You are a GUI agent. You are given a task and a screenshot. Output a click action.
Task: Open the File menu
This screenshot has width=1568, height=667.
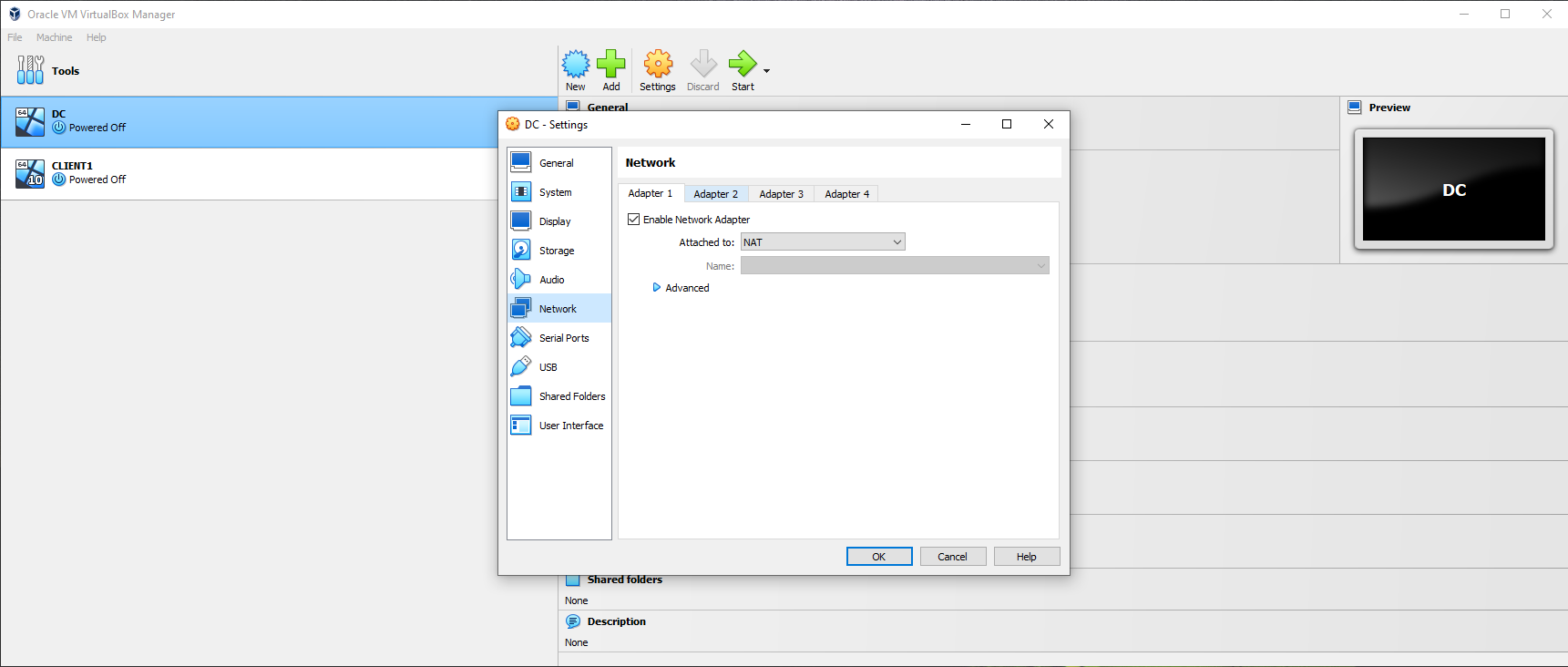pos(15,37)
